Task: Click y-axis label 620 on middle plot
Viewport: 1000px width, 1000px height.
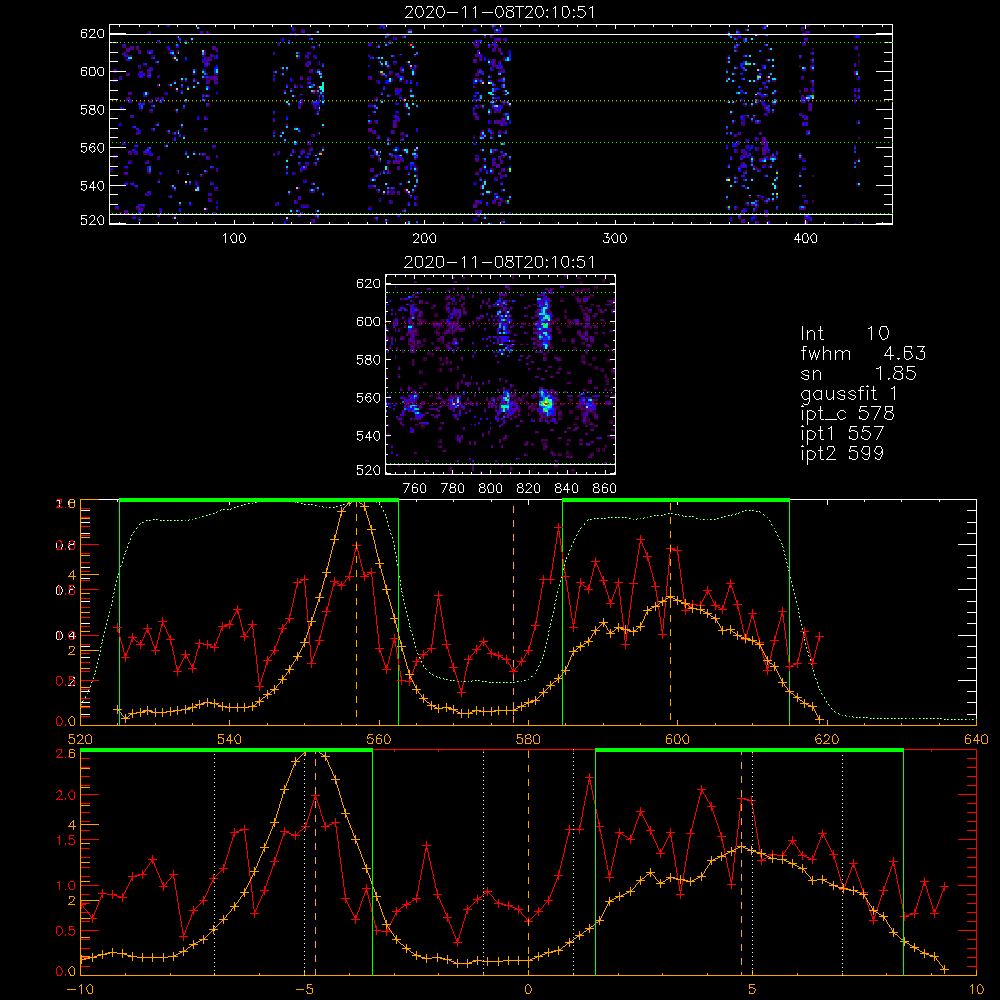Action: [x=369, y=284]
